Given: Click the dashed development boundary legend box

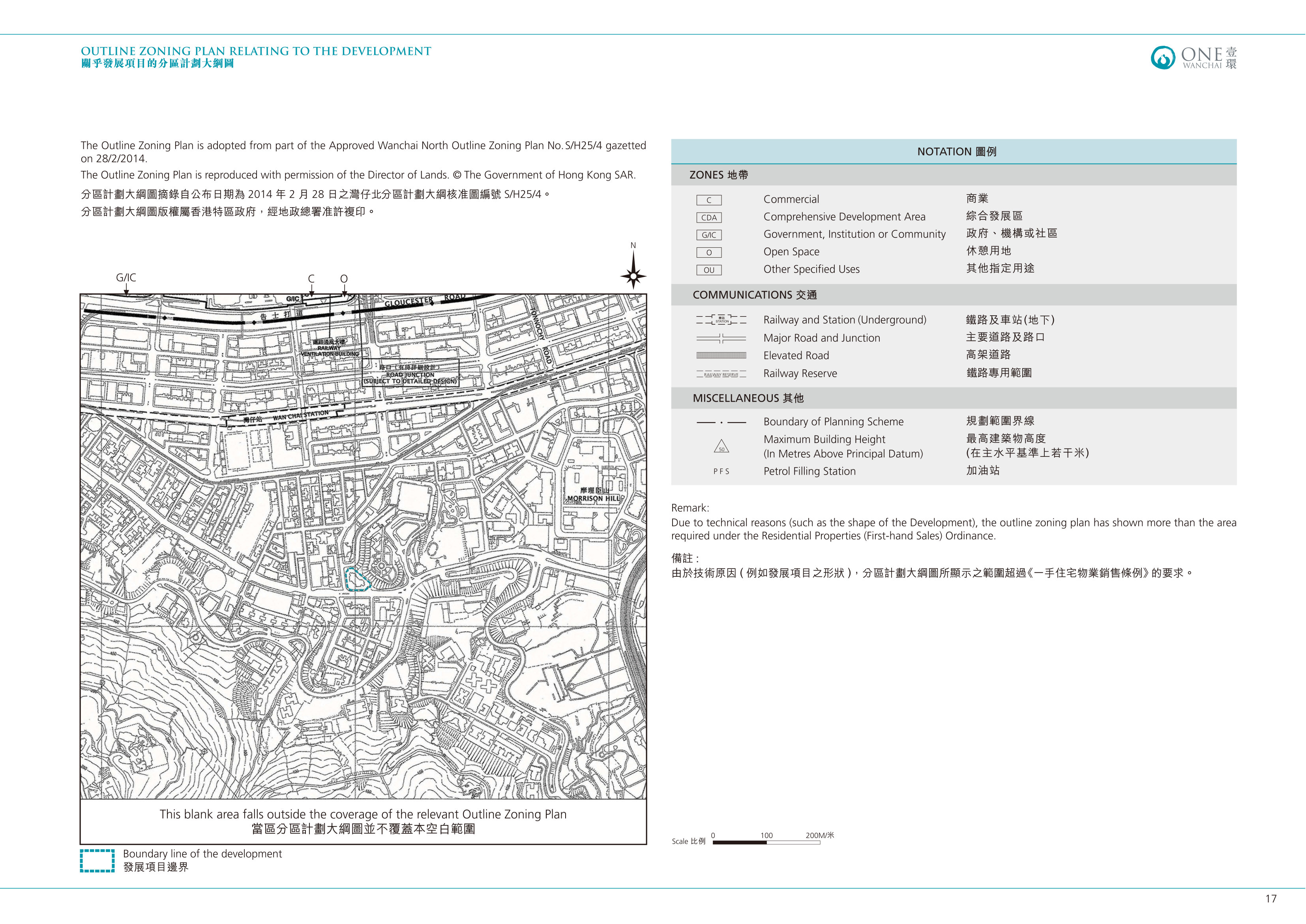Looking at the screenshot, I should 97,861.
